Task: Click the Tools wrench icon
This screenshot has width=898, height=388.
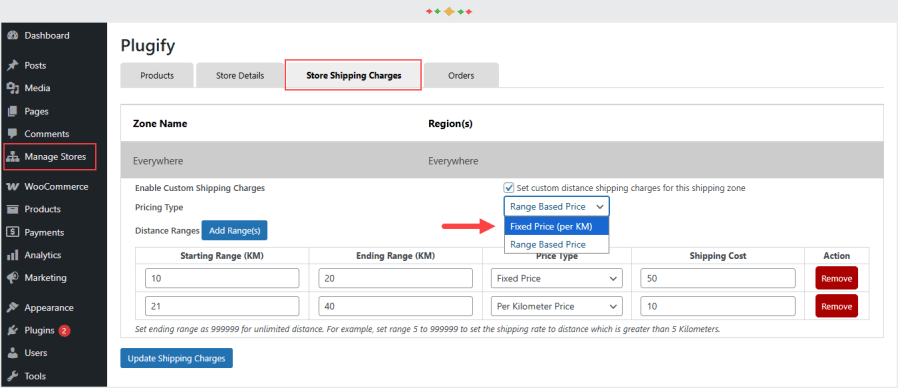Action: click(13, 377)
